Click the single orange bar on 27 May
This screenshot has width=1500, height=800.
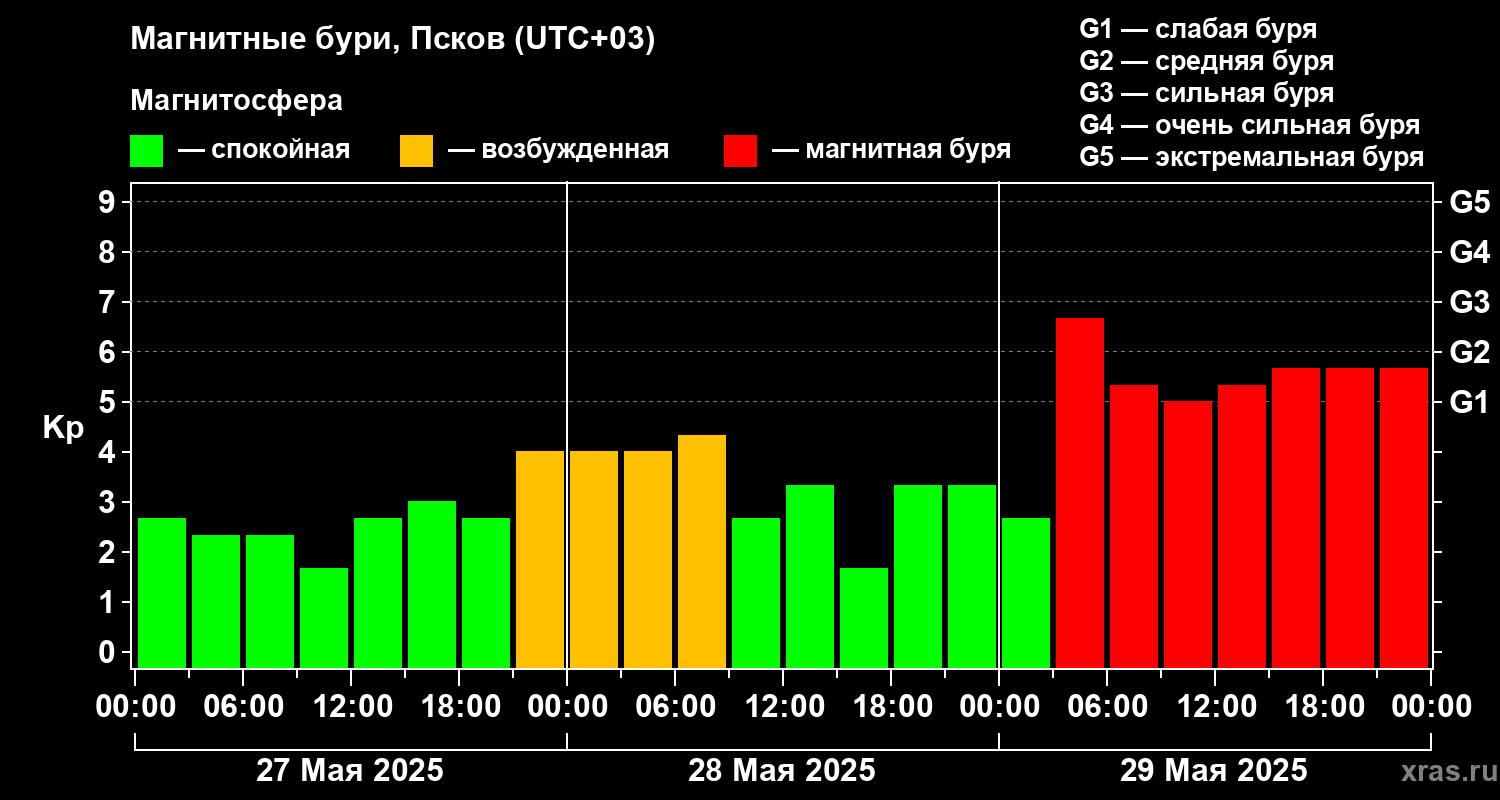point(540,560)
